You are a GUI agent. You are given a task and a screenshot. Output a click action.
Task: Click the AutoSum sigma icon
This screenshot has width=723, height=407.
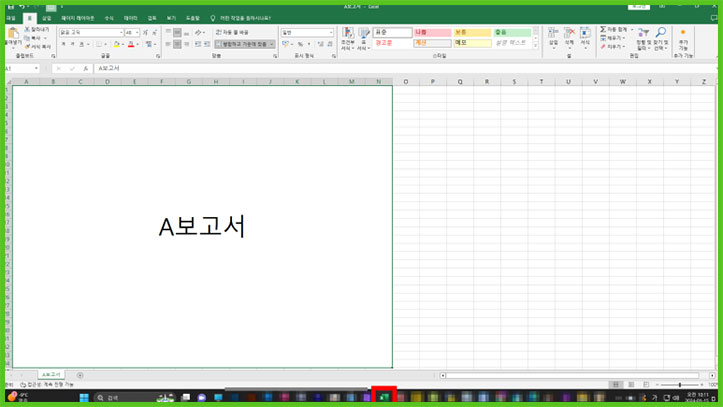tap(603, 29)
